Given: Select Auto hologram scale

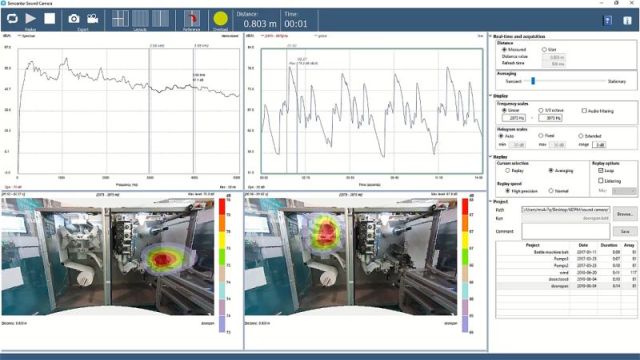Looking at the screenshot, I should (501, 136).
